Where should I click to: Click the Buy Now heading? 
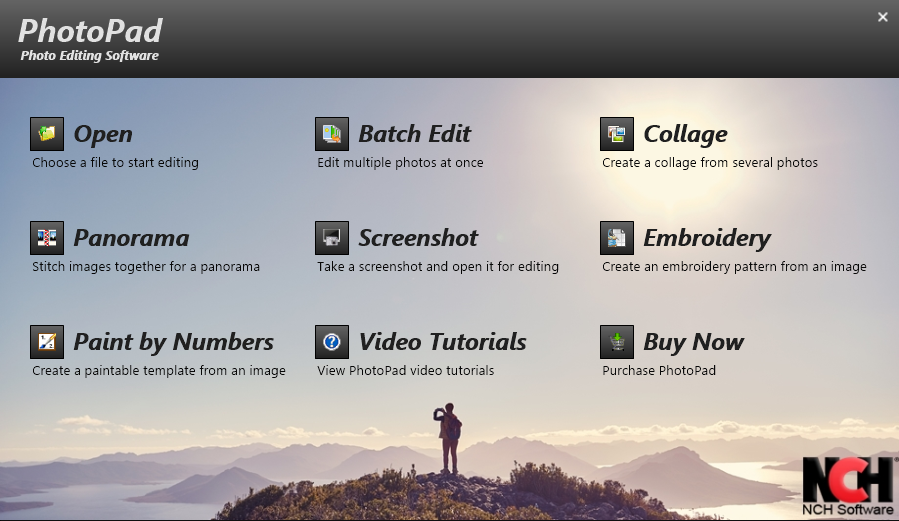[694, 343]
